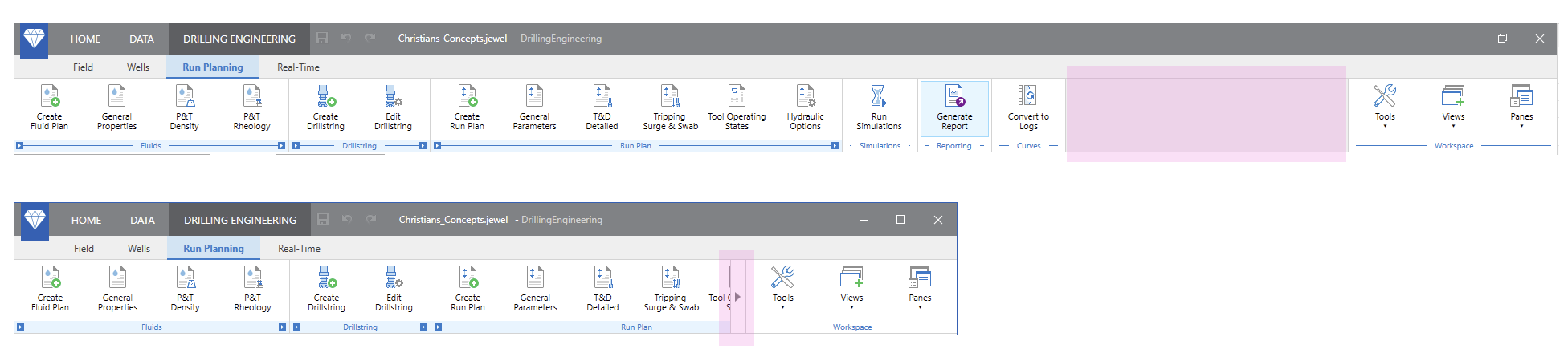Click the save icon in the narrower window title bar
This screenshot has height=353, width=1568.
(323, 219)
